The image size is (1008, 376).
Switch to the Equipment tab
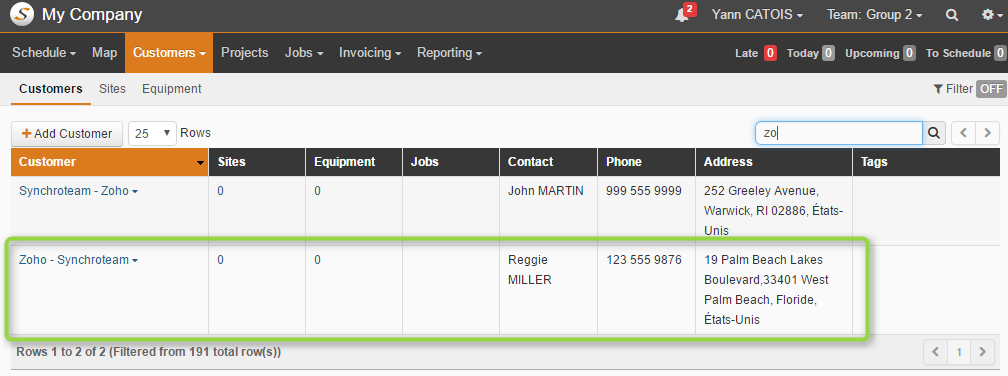(x=172, y=89)
